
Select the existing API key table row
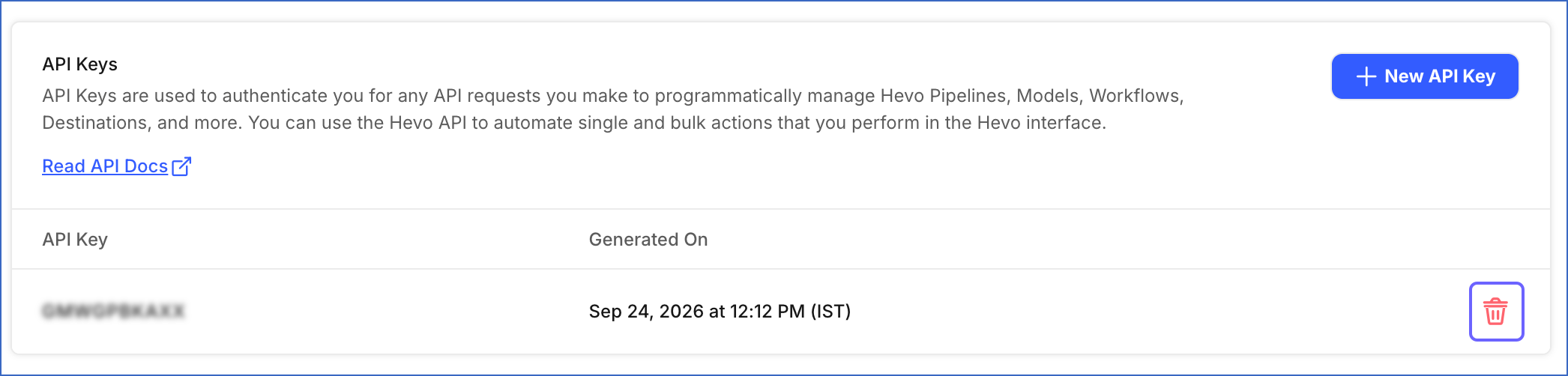coord(781,312)
